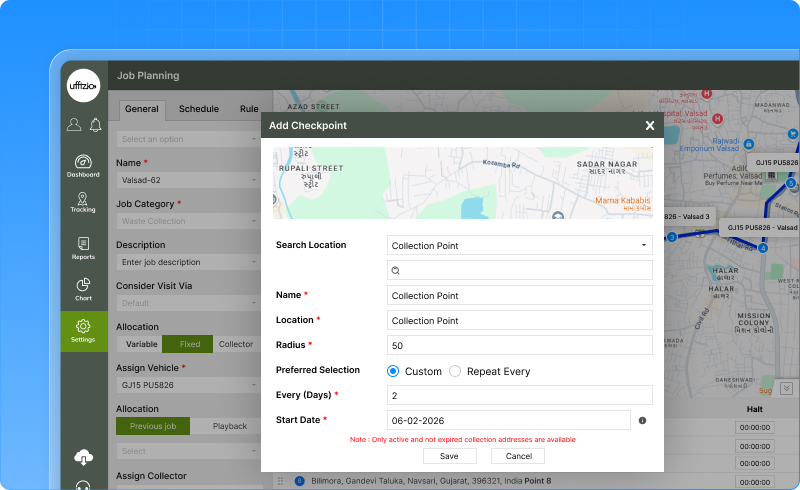The height and width of the screenshot is (490, 800).
Task: Open the Tracking sidebar icon
Action: (83, 201)
